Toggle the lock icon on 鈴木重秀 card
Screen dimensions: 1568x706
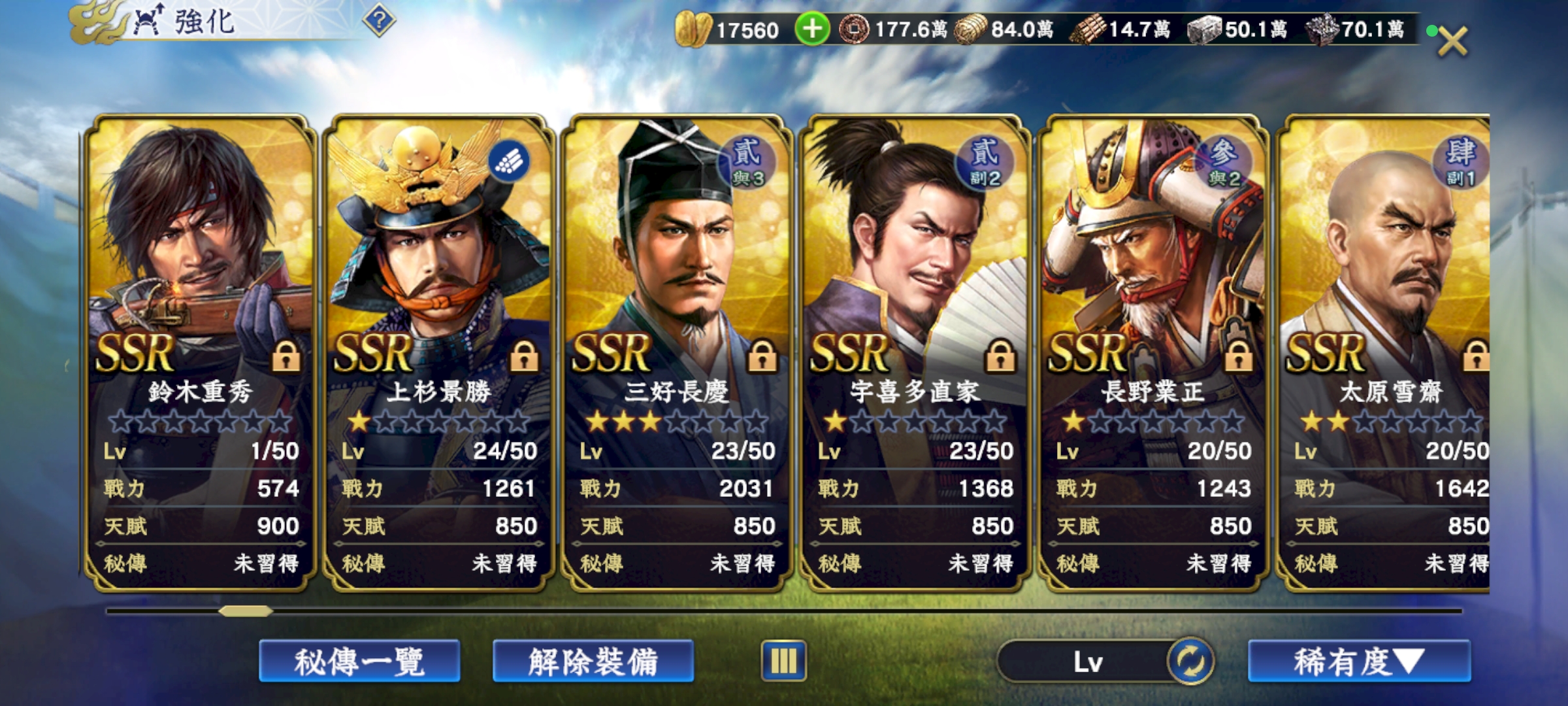click(286, 357)
